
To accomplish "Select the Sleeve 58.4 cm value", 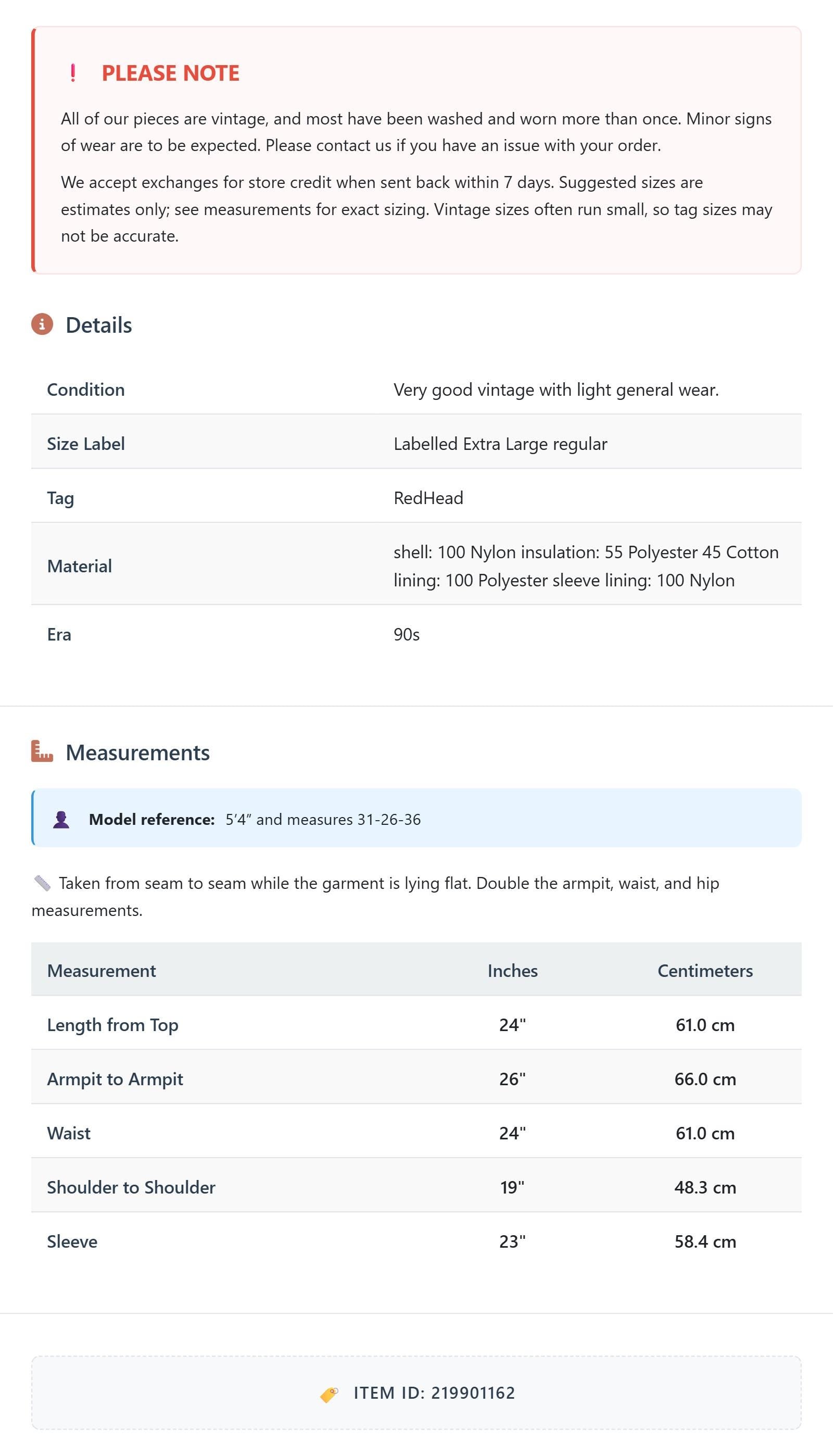I will pos(704,1241).
